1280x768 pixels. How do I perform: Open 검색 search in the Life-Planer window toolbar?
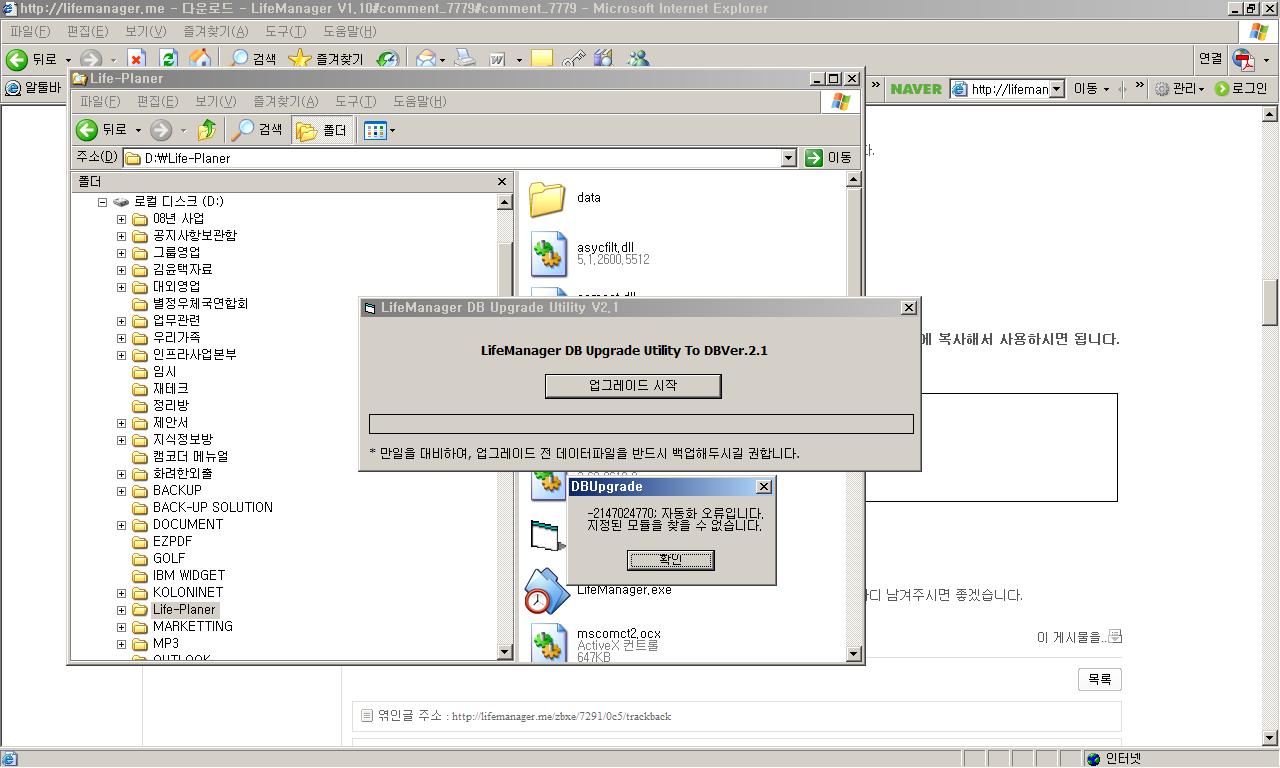tap(257, 130)
